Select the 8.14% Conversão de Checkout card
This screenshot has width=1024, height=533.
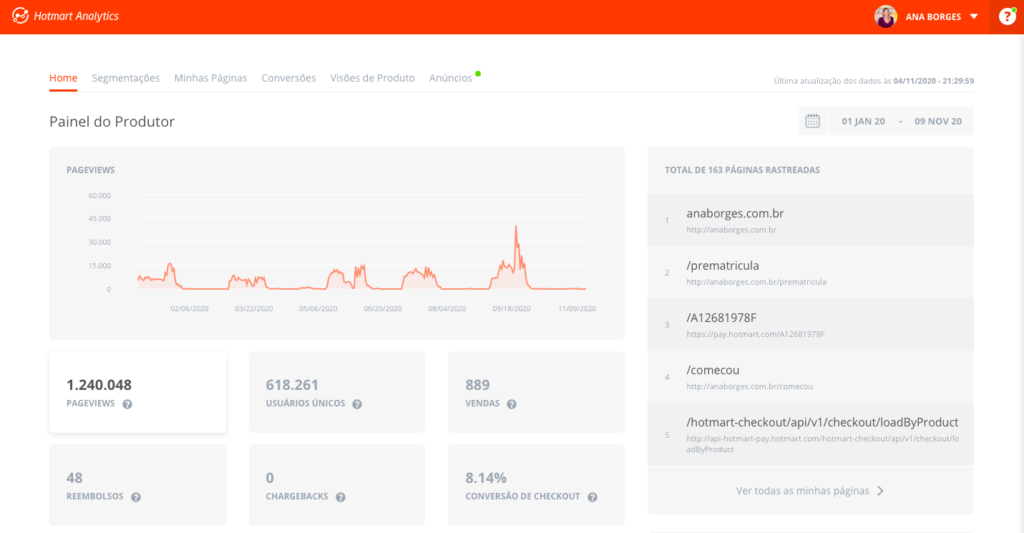pos(536,485)
